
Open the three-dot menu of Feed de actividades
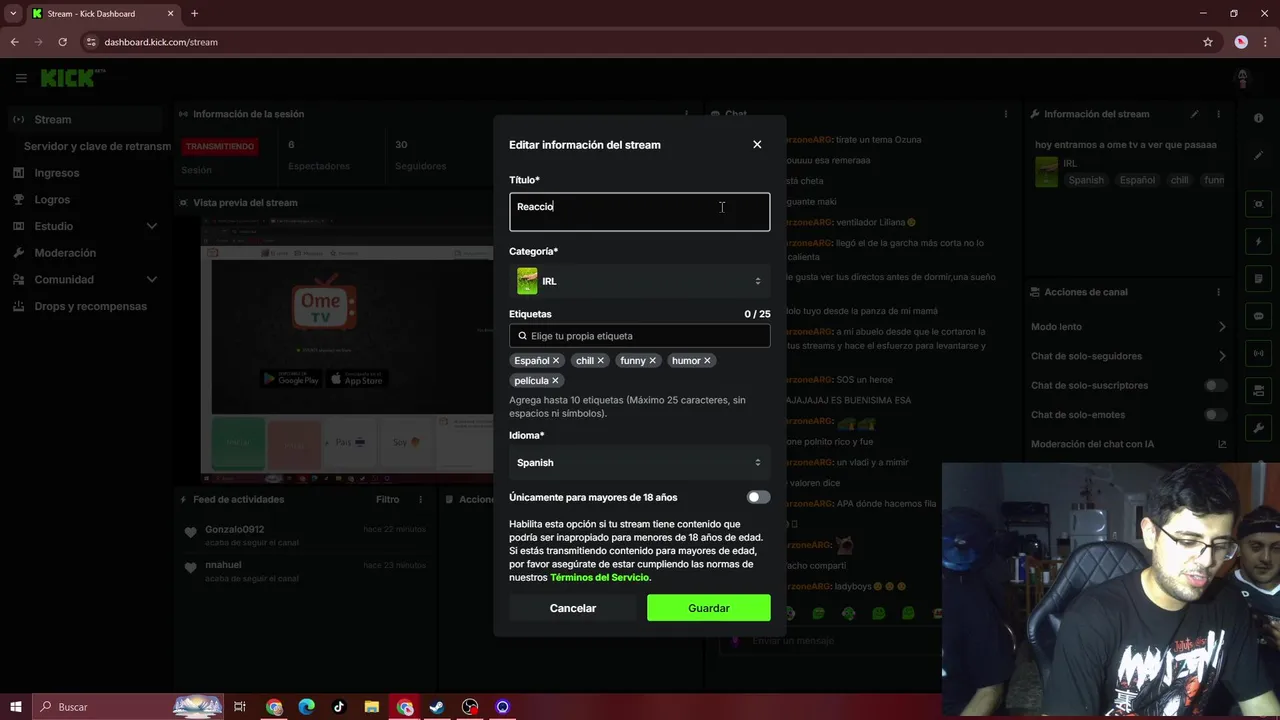(x=419, y=499)
